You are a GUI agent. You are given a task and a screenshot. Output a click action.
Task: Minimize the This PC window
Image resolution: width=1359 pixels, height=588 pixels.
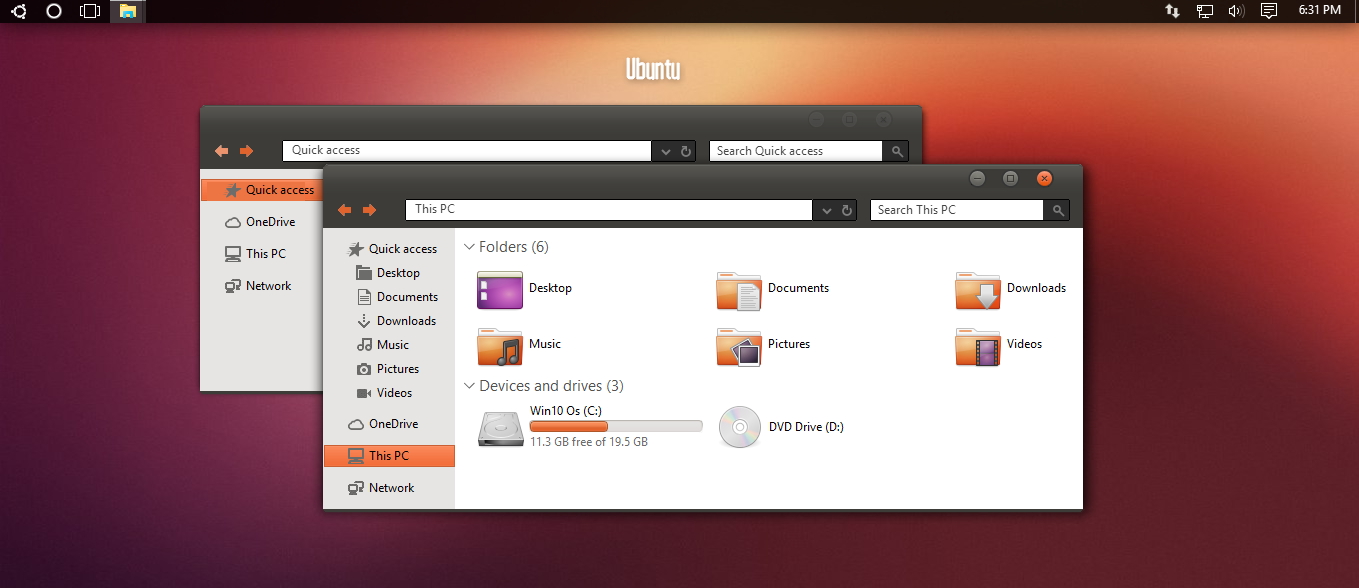click(x=978, y=178)
